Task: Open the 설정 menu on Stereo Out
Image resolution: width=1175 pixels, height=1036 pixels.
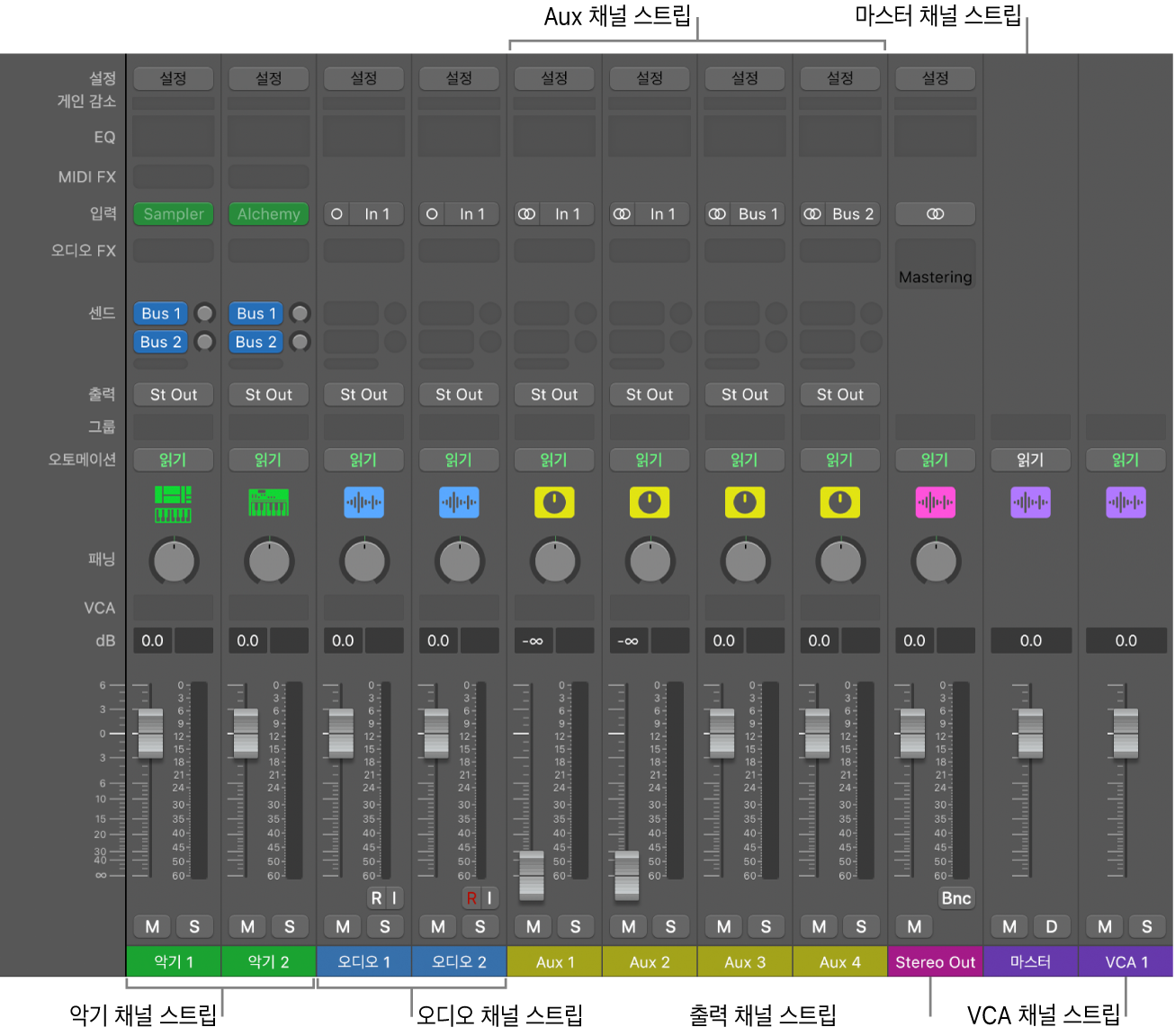Action: coord(936,78)
